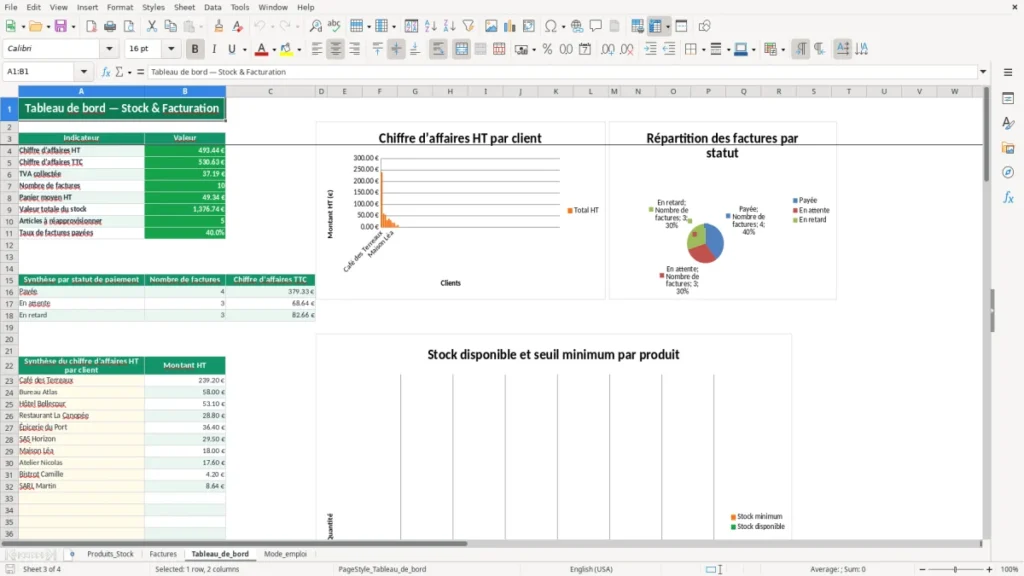Toggle Center Horizontally alignment
The width and height of the screenshot is (1024, 576).
click(x=336, y=49)
